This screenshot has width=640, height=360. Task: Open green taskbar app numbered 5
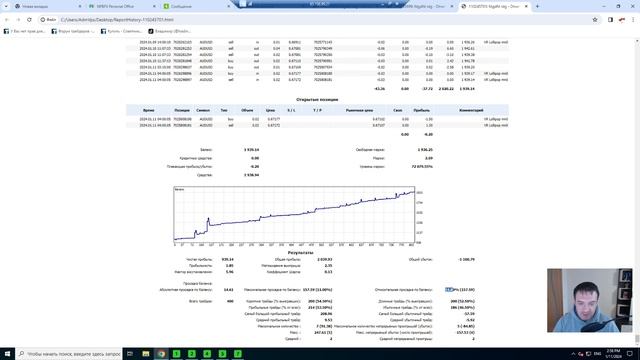(222, 354)
